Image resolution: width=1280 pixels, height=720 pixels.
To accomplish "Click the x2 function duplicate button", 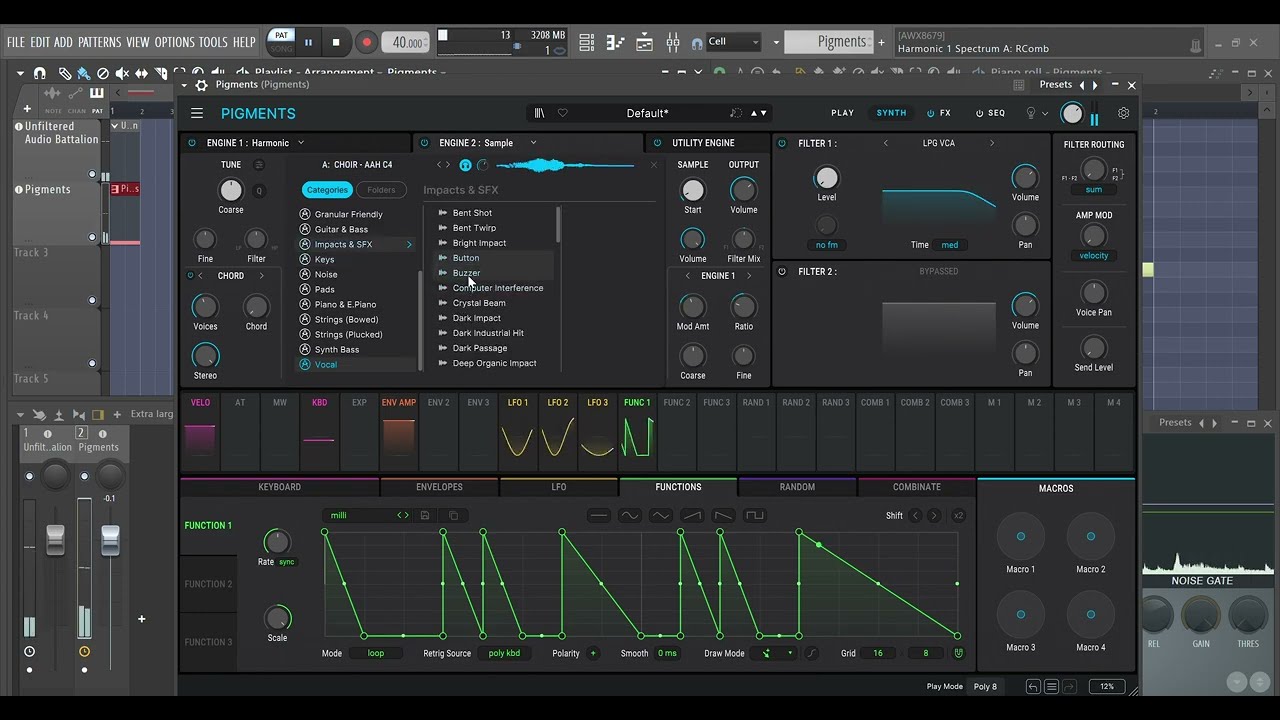I will click(x=958, y=515).
